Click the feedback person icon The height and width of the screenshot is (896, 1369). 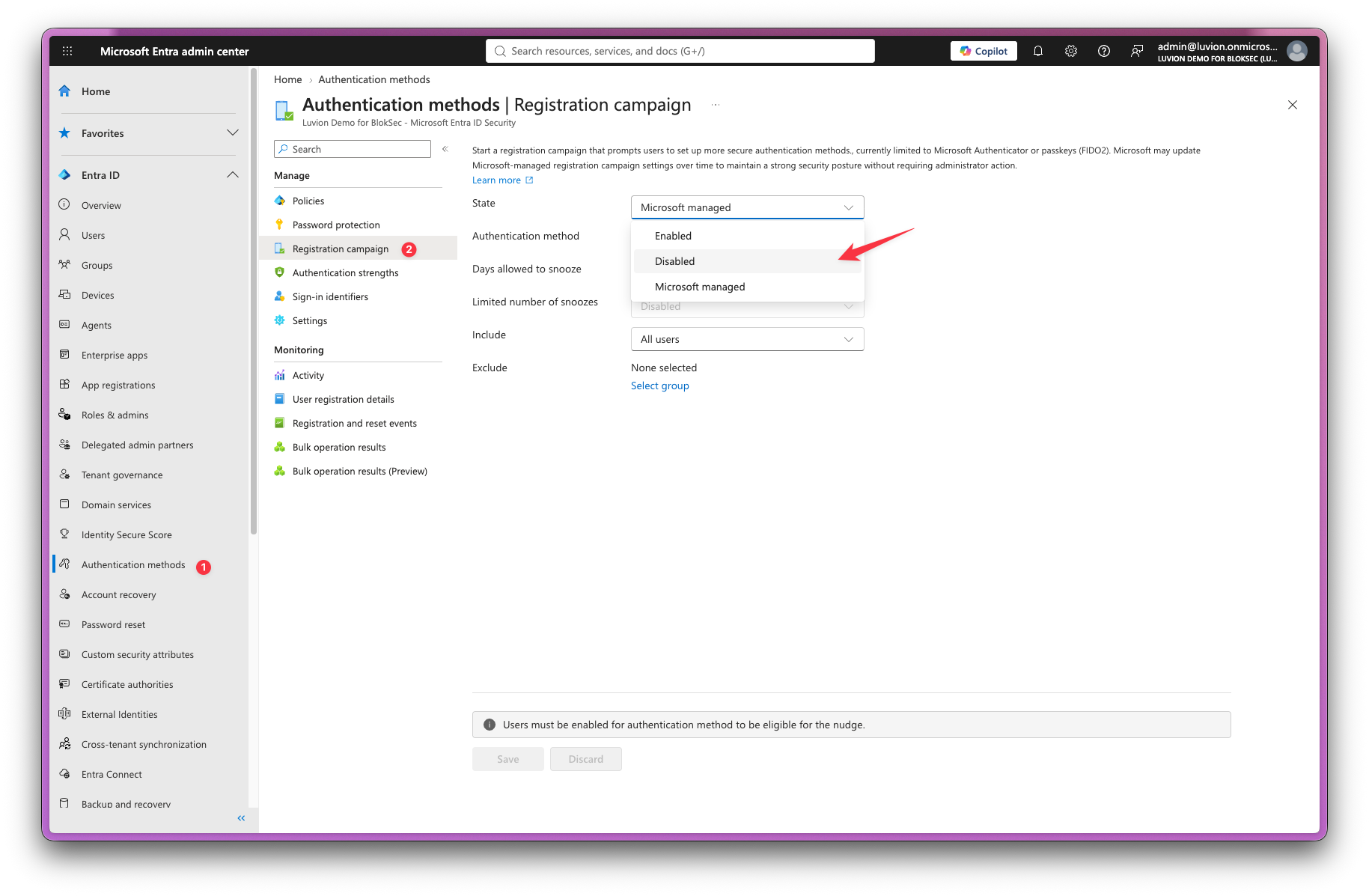[1137, 51]
